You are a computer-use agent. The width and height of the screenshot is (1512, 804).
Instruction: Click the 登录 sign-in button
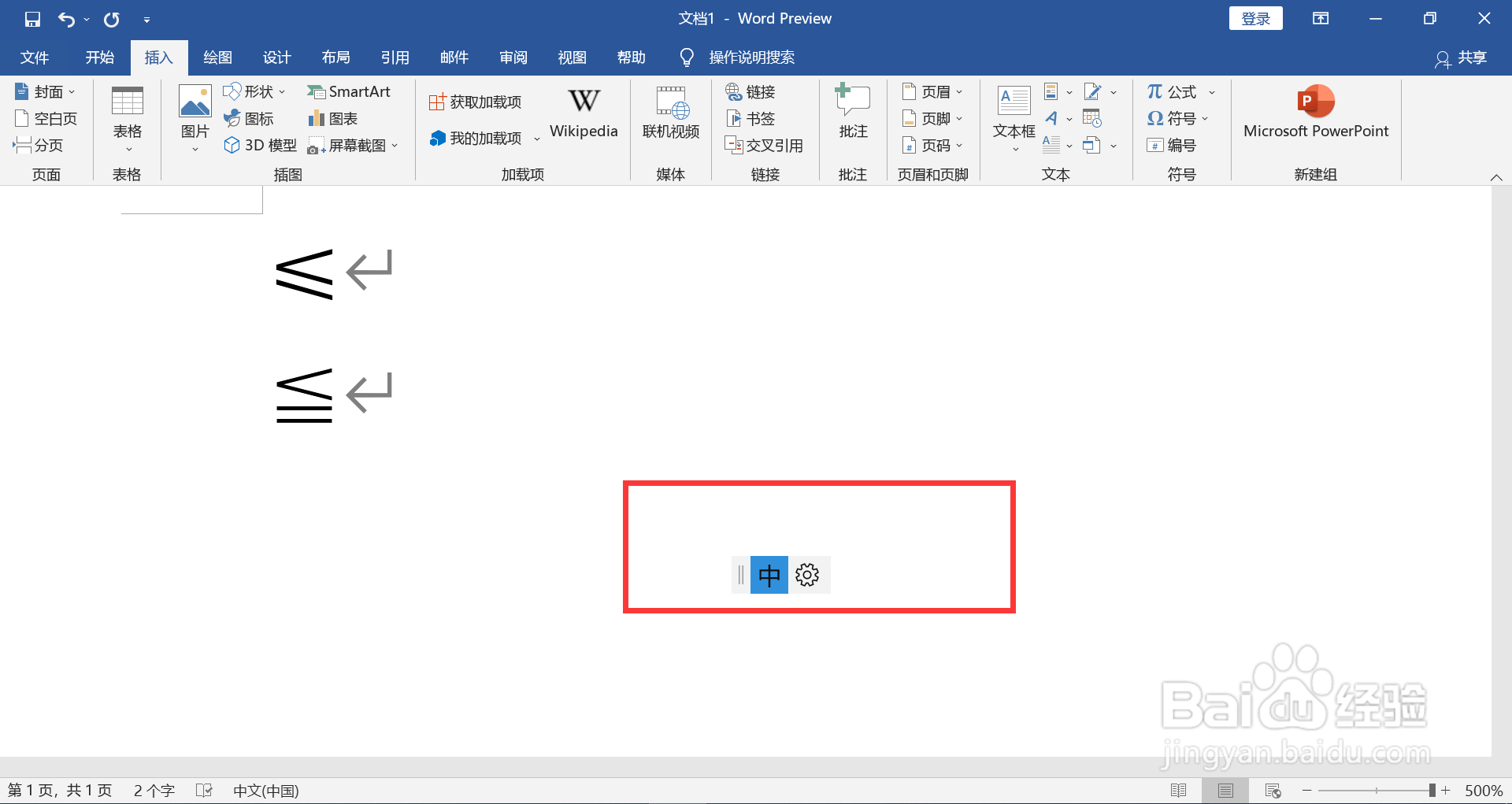[1255, 17]
